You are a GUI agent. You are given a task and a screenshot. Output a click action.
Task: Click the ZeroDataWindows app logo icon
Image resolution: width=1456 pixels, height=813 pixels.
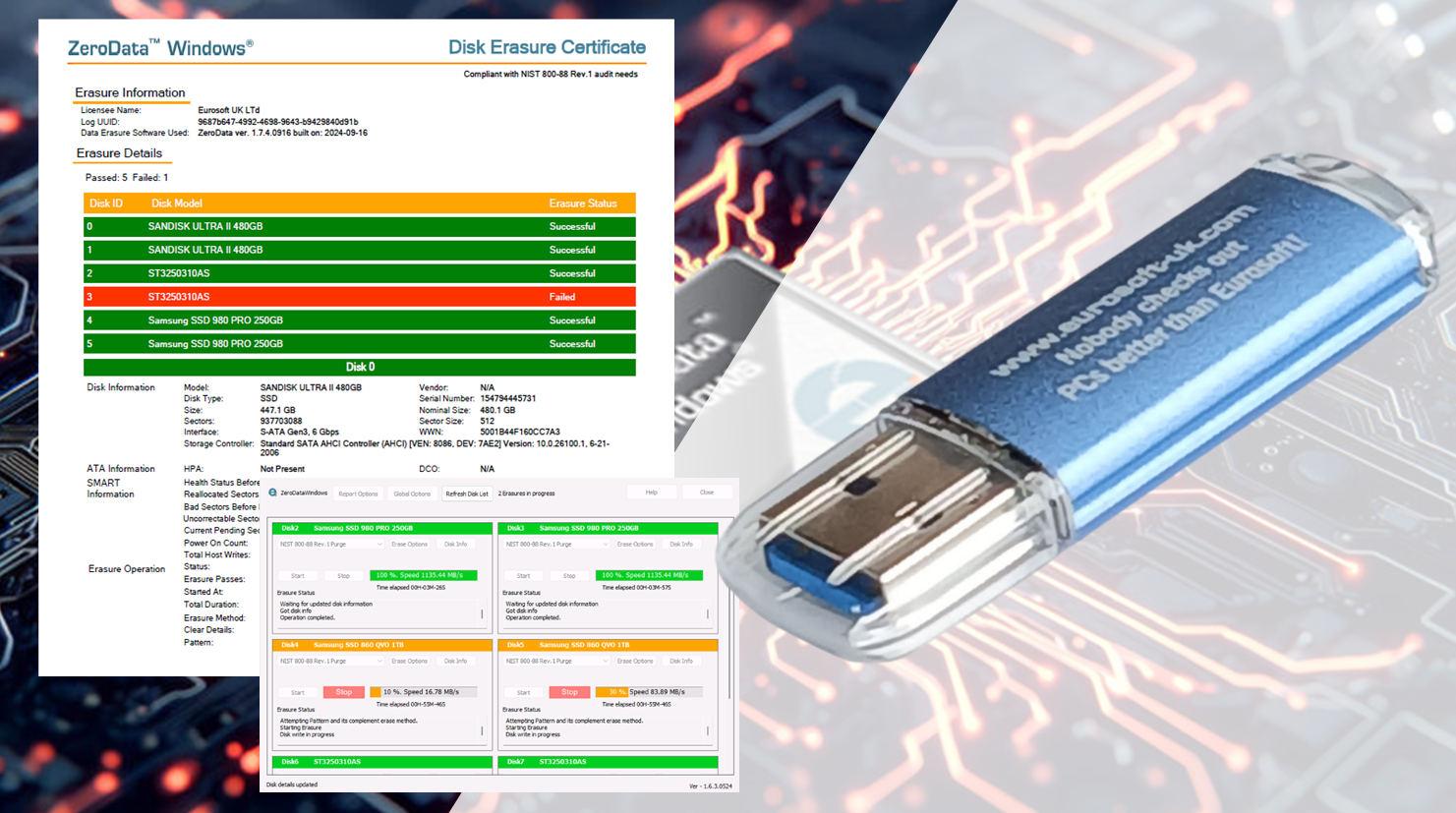pos(272,493)
